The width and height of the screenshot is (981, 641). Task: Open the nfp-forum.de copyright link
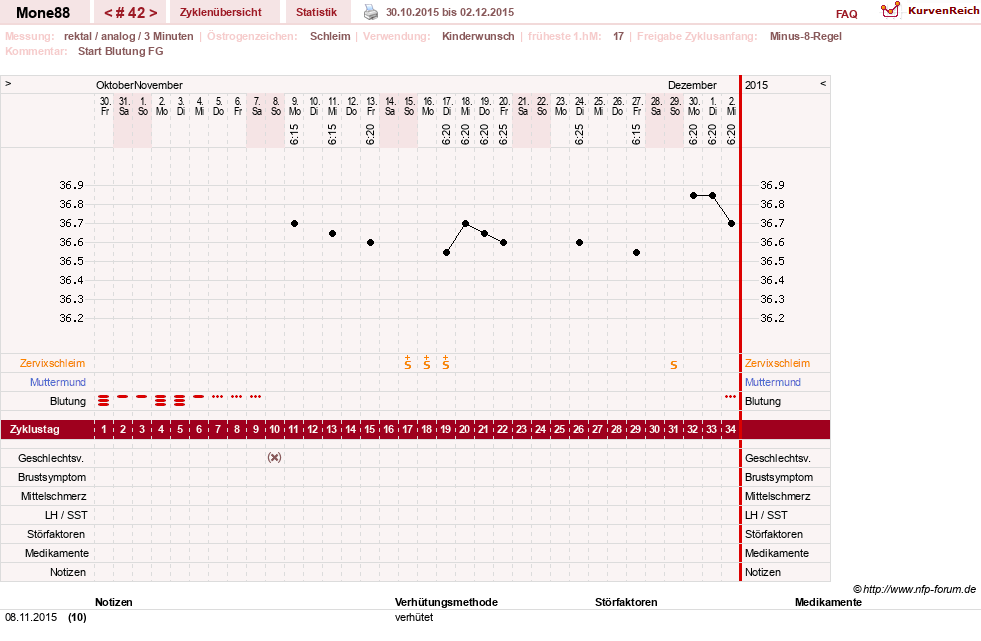(x=914, y=589)
